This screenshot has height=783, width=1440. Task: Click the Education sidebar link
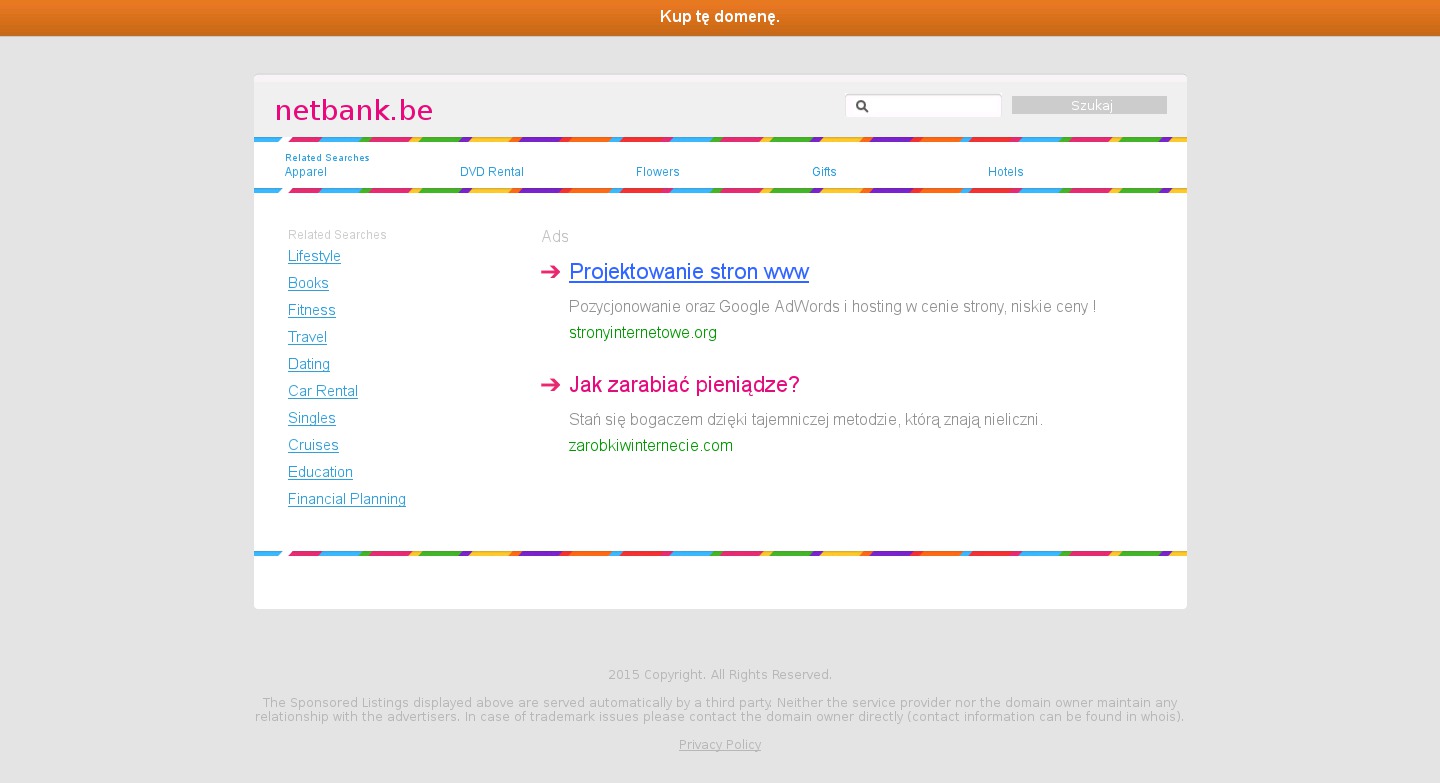[320, 472]
